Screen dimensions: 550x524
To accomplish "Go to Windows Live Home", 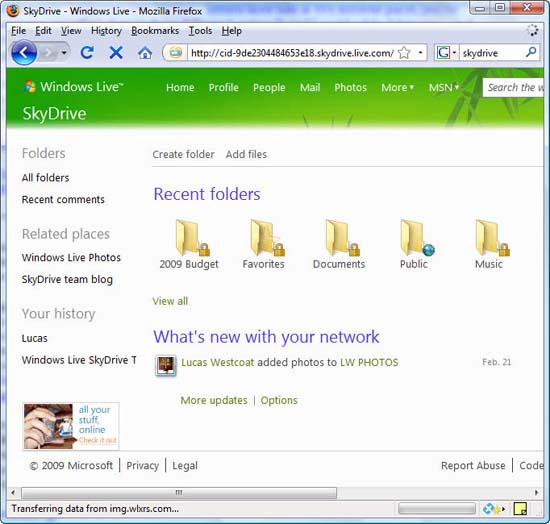I will tap(180, 87).
